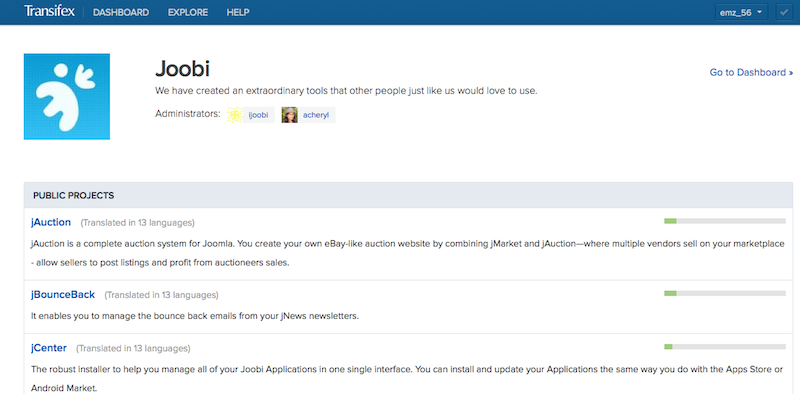Open the jBounceBack project

[x=63, y=294]
